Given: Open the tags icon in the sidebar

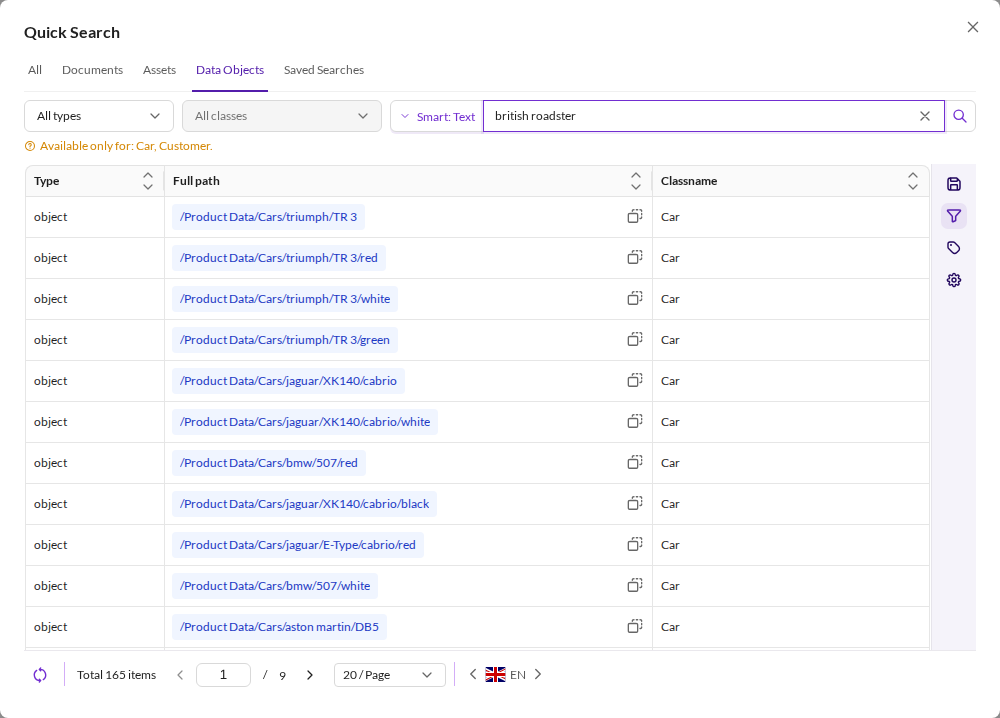Looking at the screenshot, I should 953,248.
